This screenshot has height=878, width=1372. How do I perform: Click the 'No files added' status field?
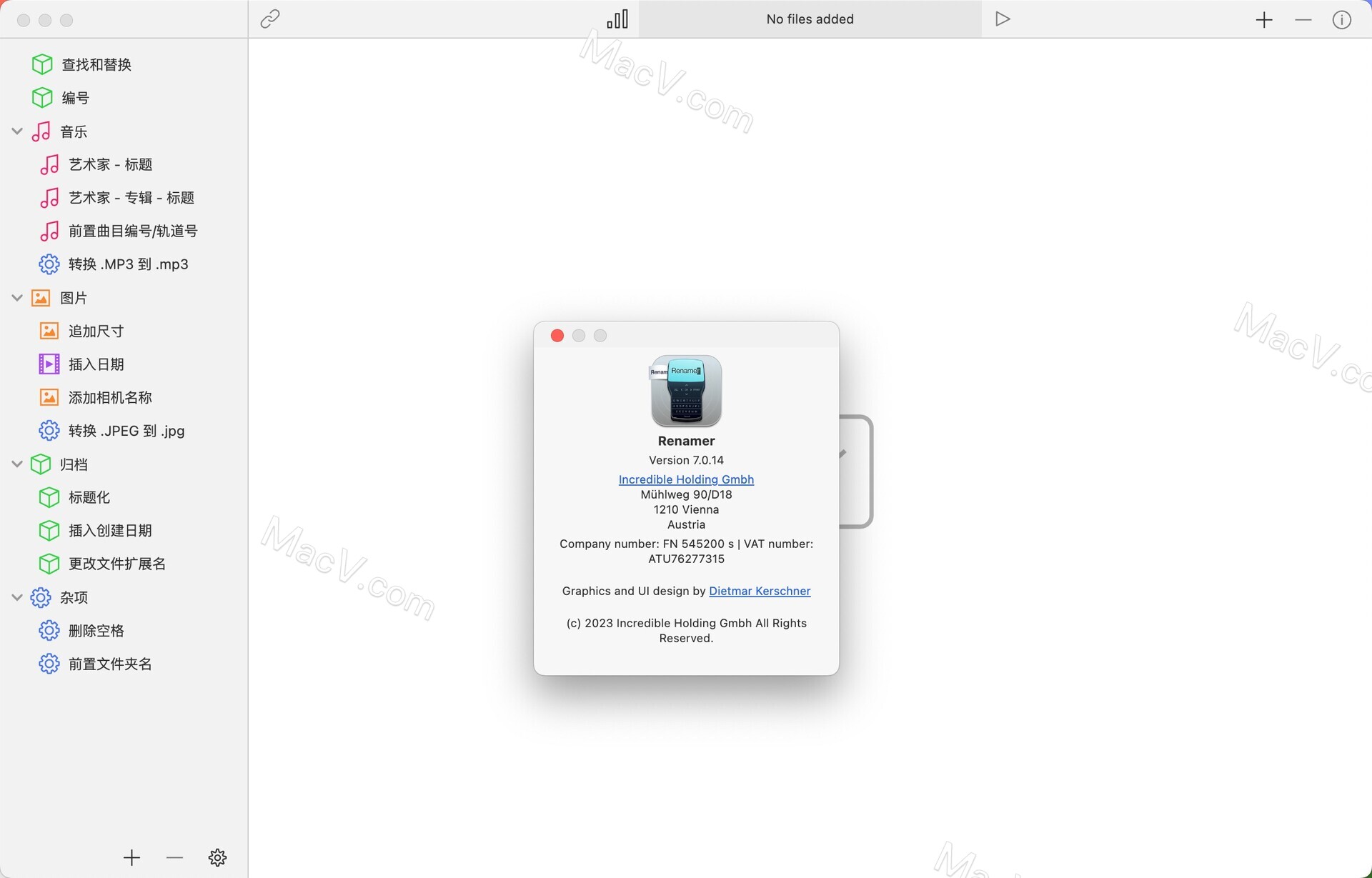pyautogui.click(x=810, y=19)
